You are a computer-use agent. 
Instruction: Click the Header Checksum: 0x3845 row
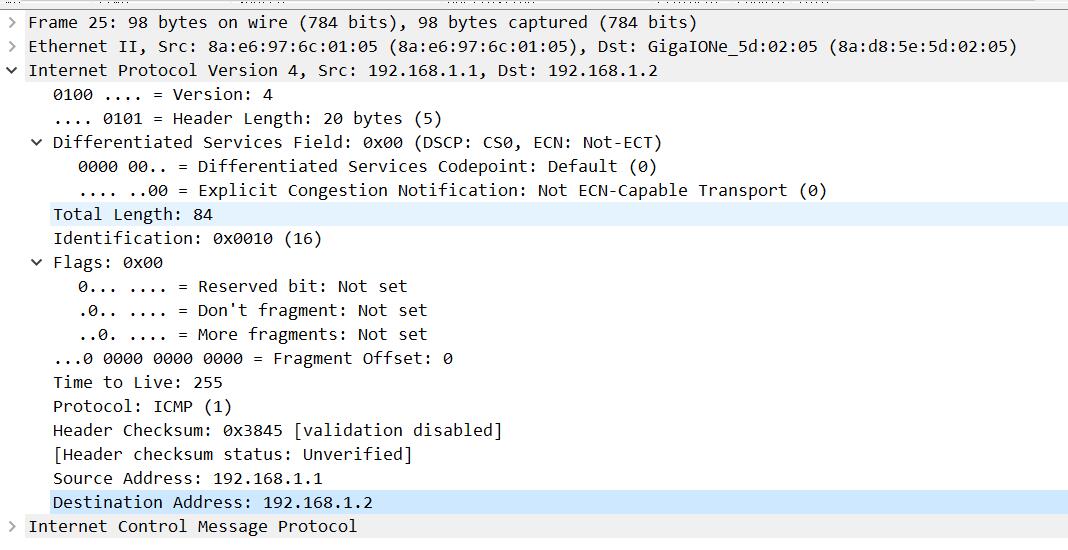point(277,430)
